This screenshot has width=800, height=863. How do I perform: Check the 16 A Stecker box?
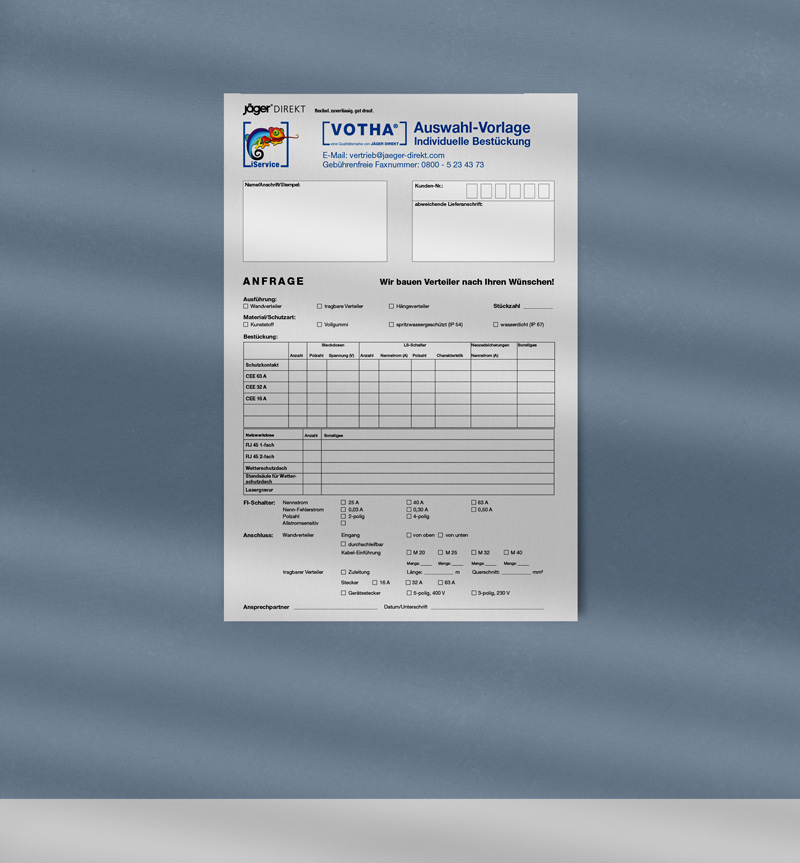tap(375, 582)
